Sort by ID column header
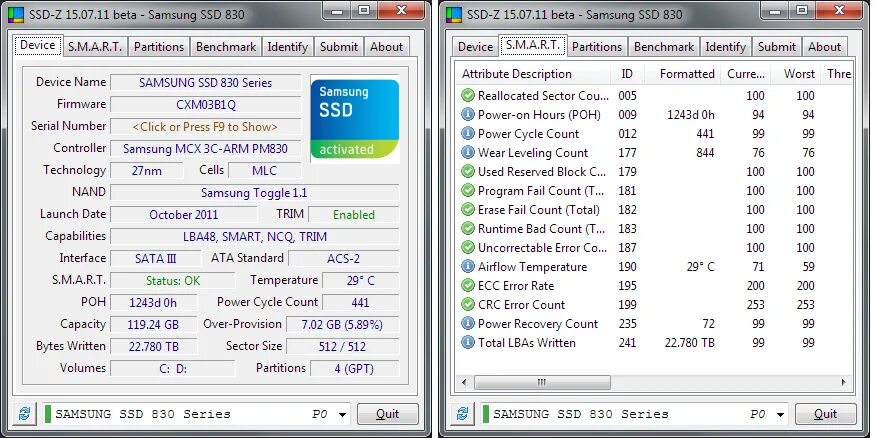This screenshot has height=438, width=874. click(628, 74)
